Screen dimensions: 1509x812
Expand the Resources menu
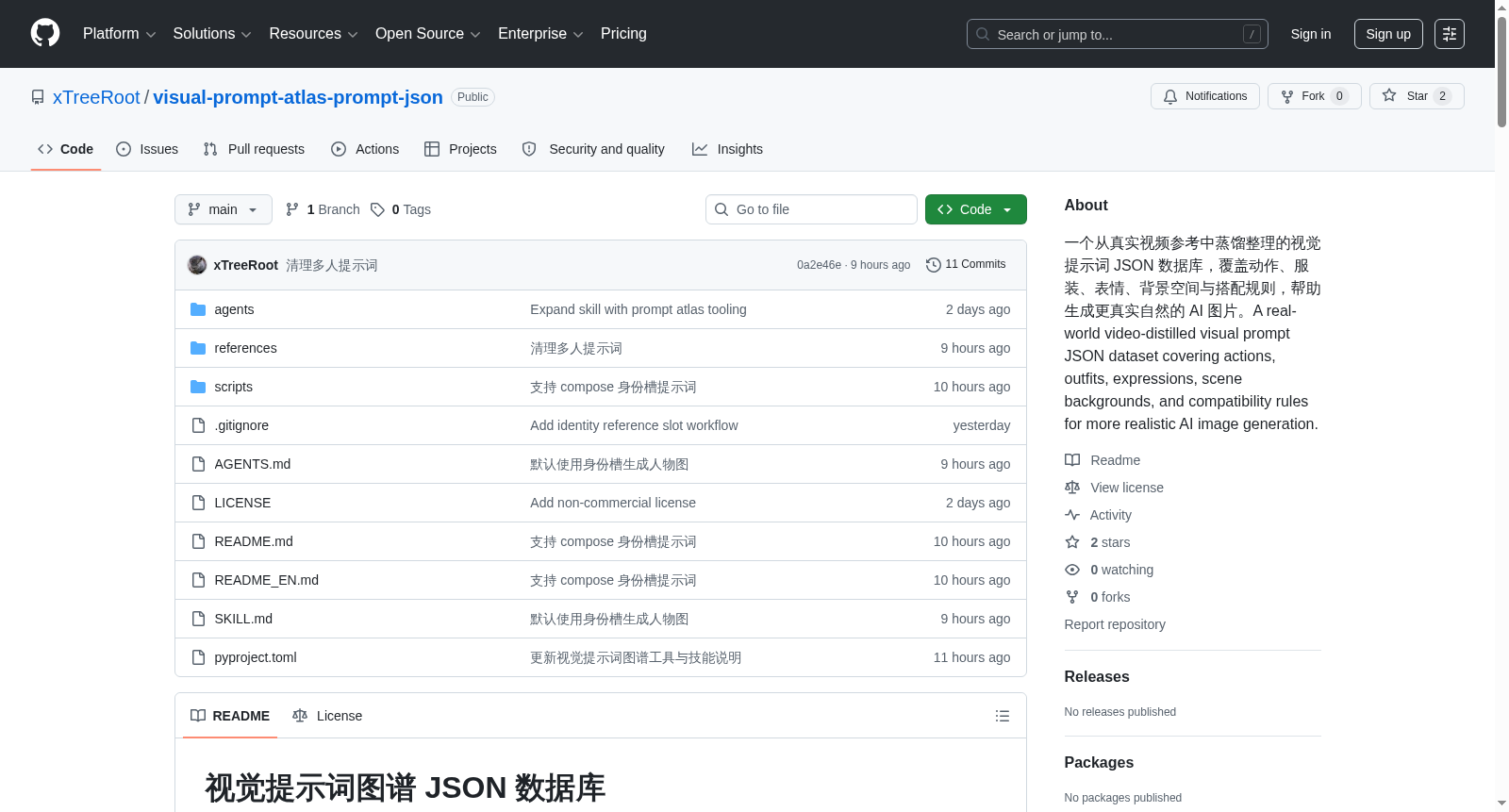[313, 34]
